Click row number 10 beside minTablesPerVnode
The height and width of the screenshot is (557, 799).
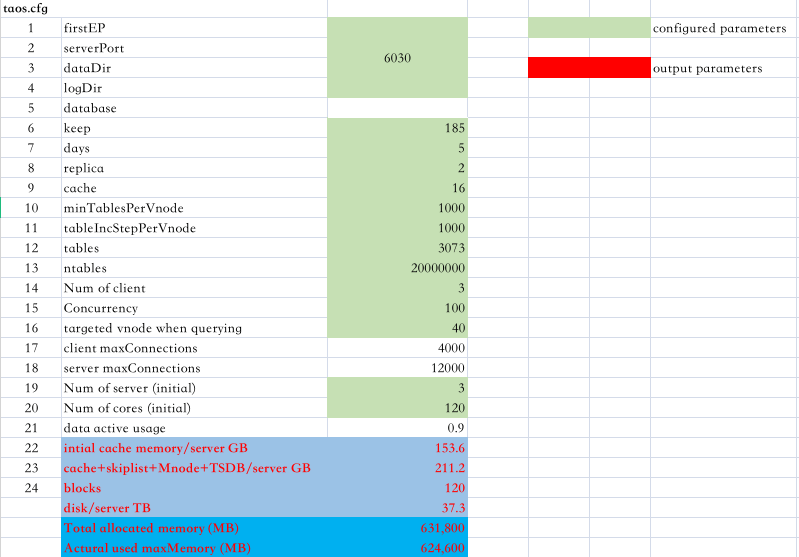click(31, 208)
